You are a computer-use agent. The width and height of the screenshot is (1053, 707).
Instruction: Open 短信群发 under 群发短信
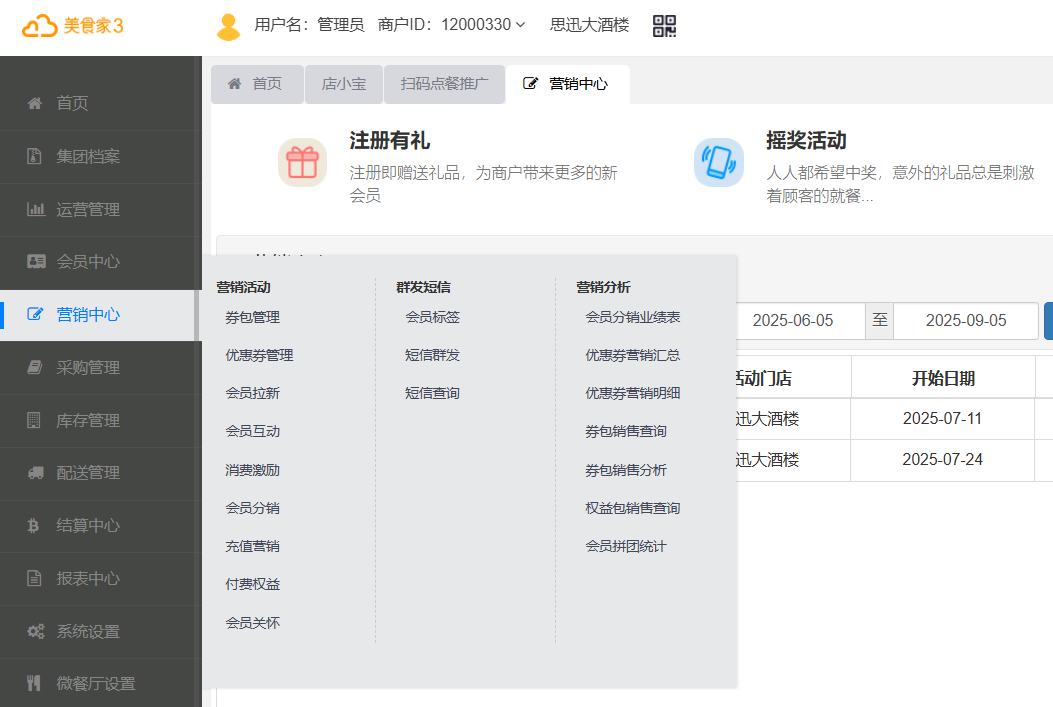tap(432, 355)
